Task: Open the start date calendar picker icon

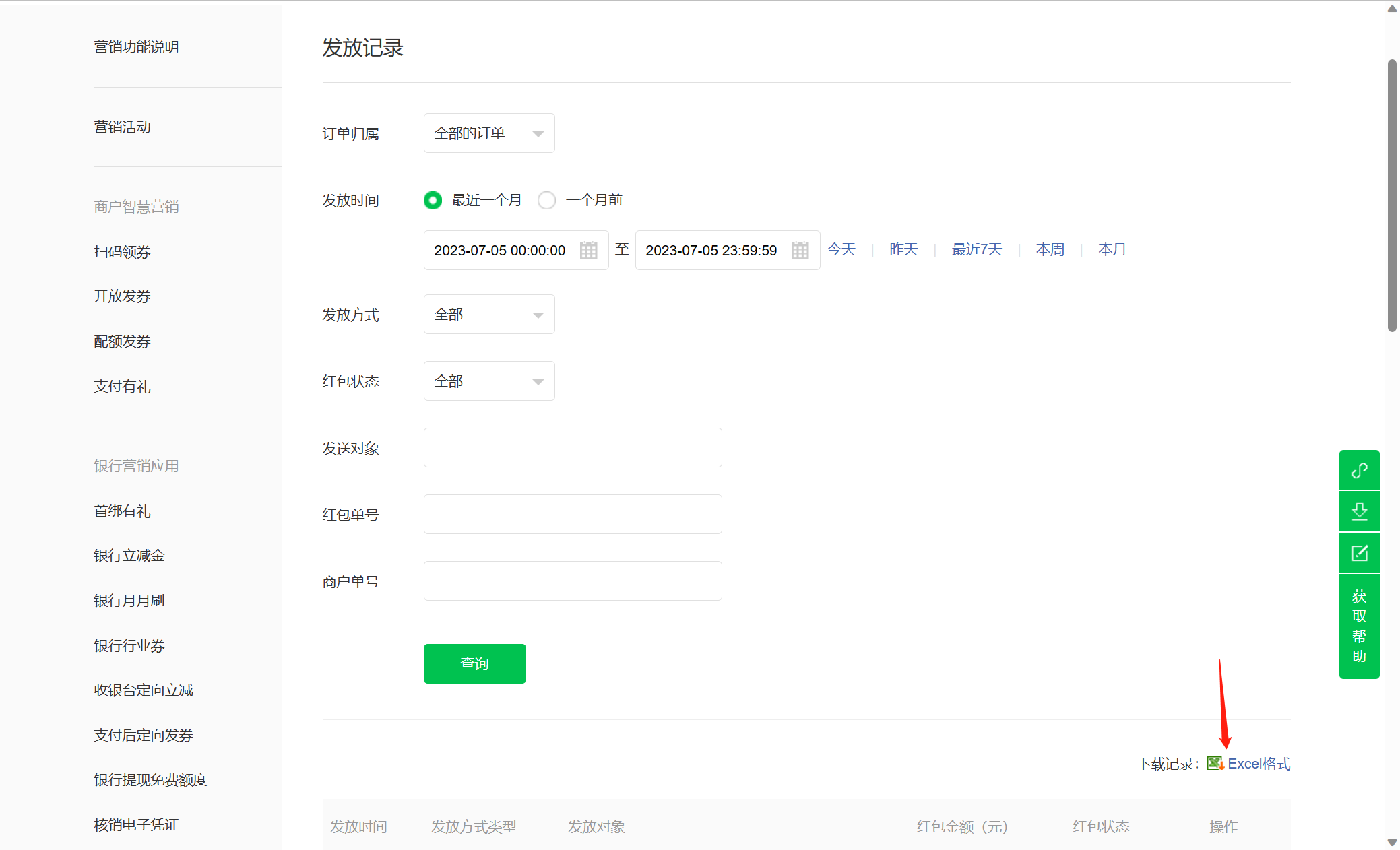Action: 588,251
